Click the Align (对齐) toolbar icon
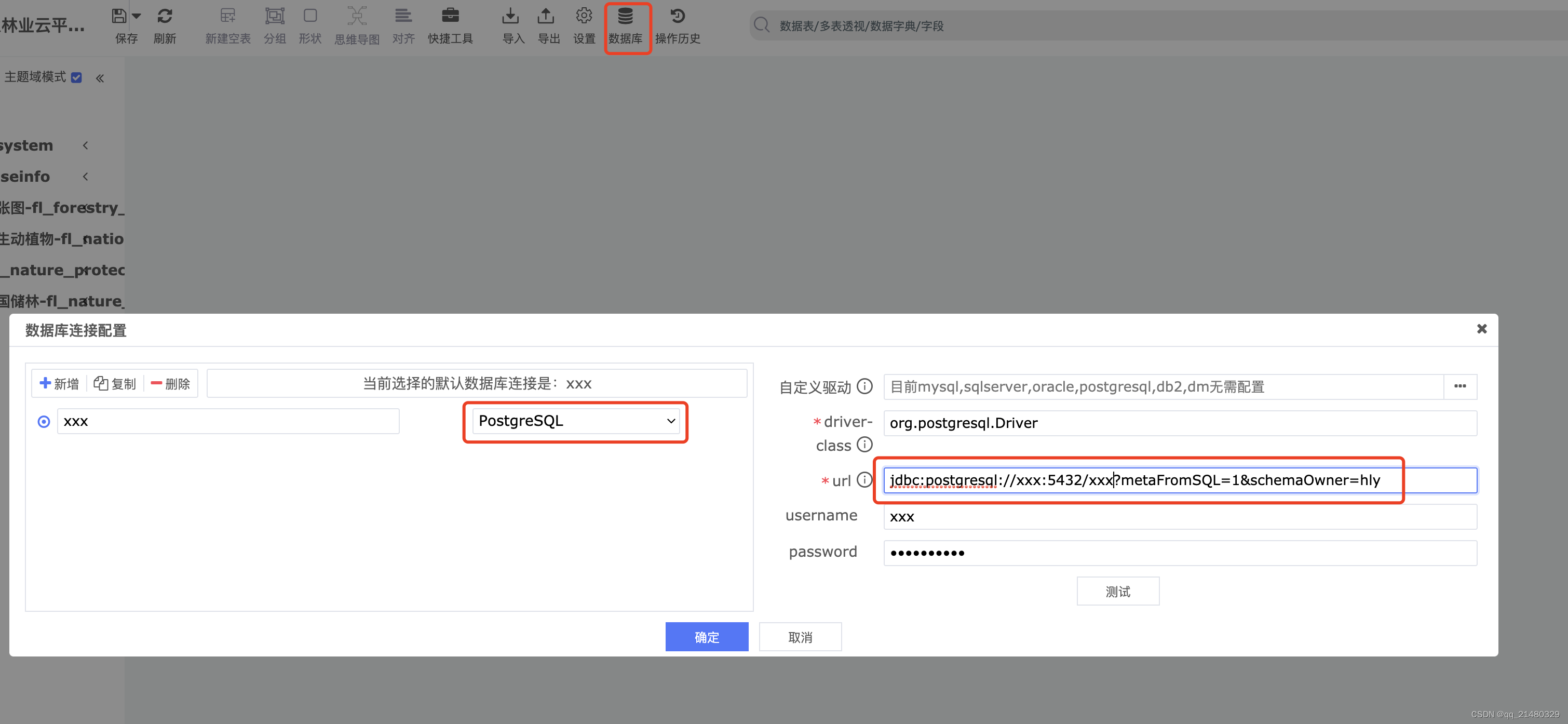The width and height of the screenshot is (1568, 724). point(403,16)
